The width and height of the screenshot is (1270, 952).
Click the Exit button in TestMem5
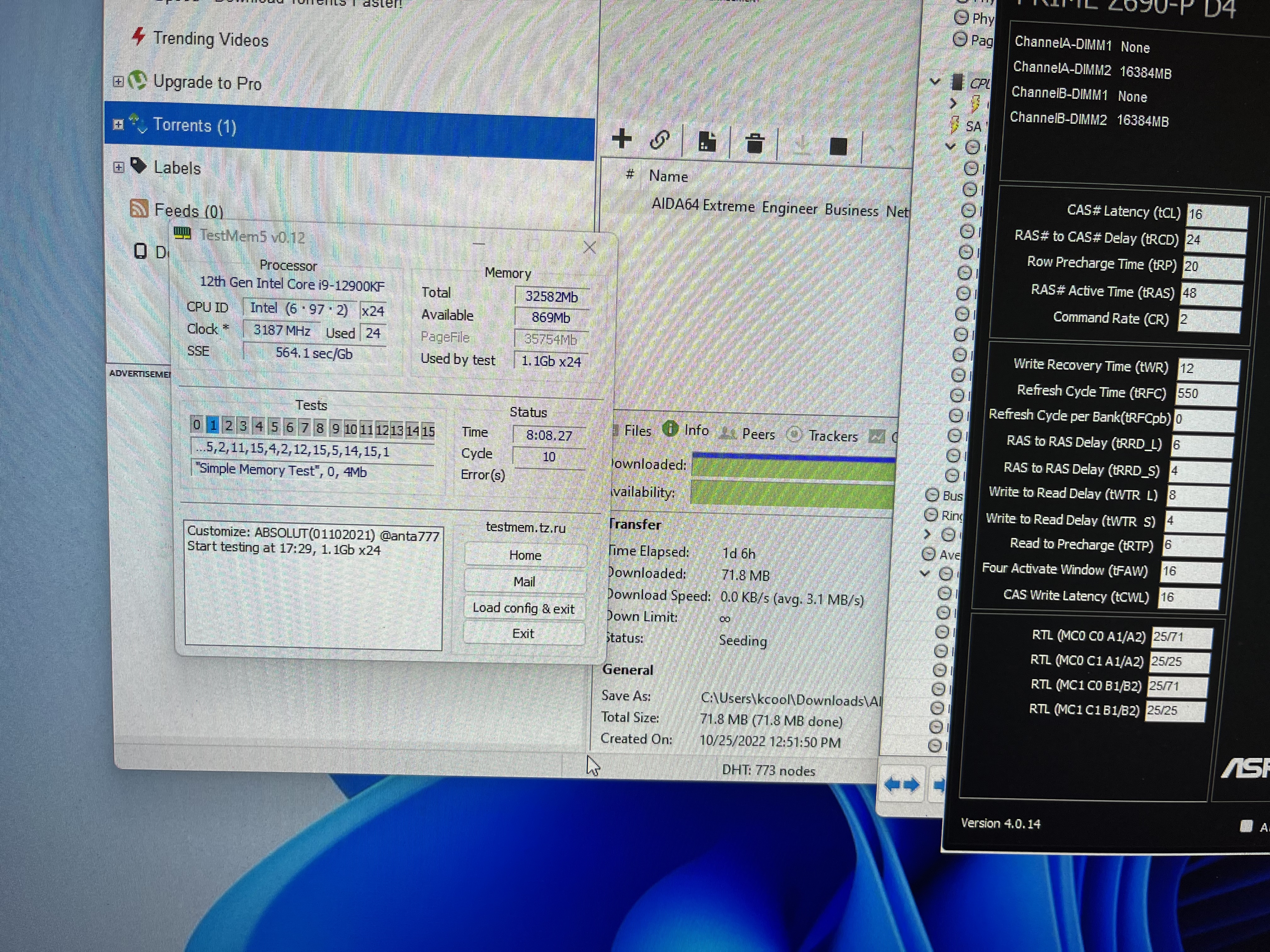523,633
